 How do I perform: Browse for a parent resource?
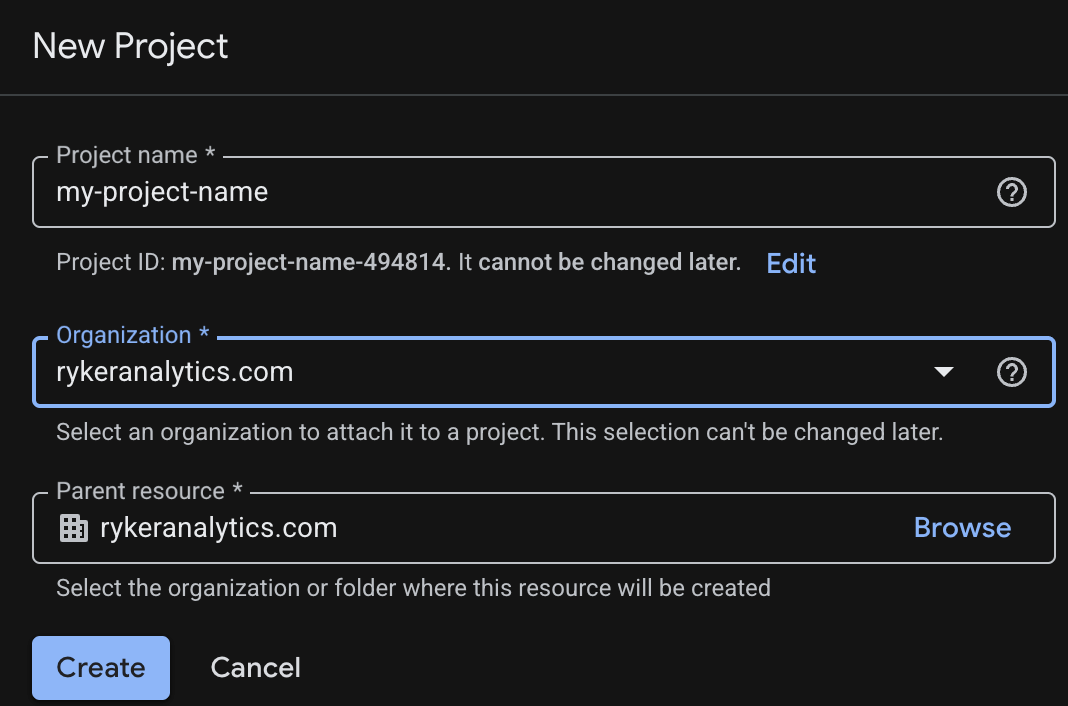pos(962,528)
